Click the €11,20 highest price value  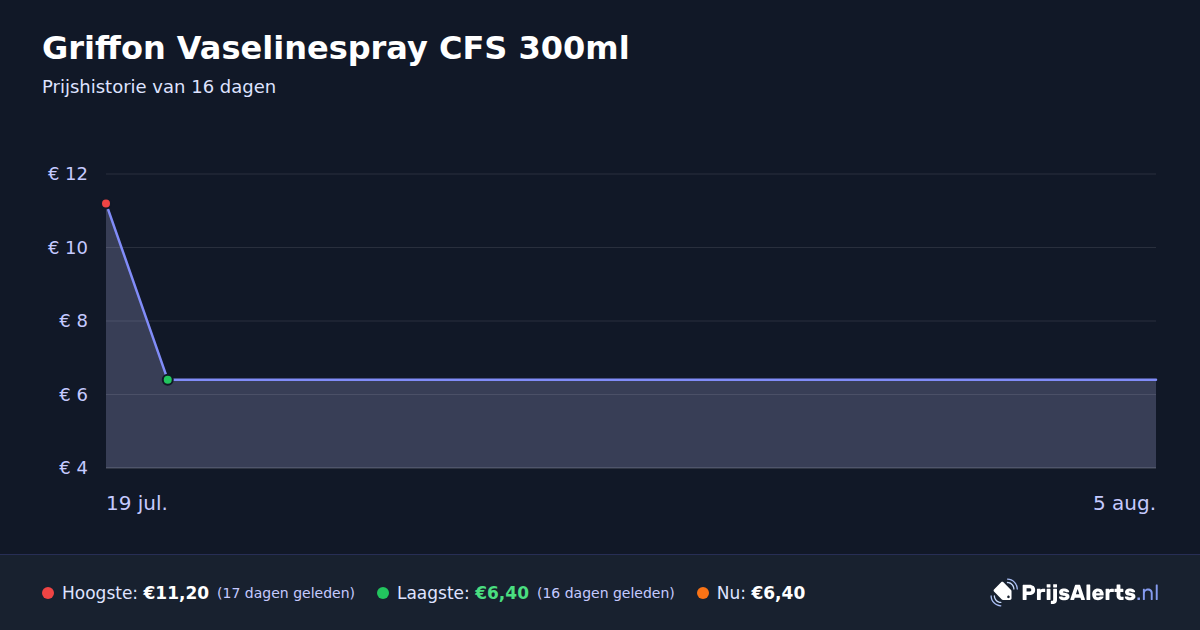coord(176,593)
